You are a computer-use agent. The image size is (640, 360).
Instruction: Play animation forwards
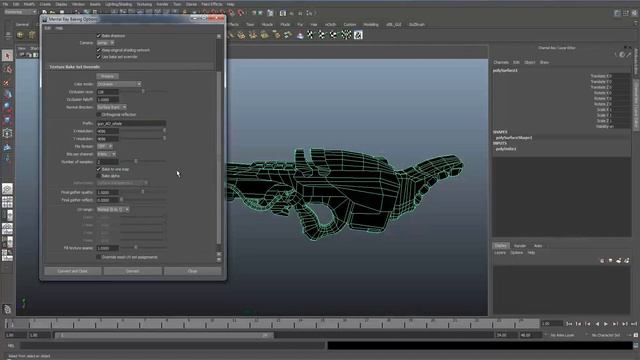[x=606, y=324]
